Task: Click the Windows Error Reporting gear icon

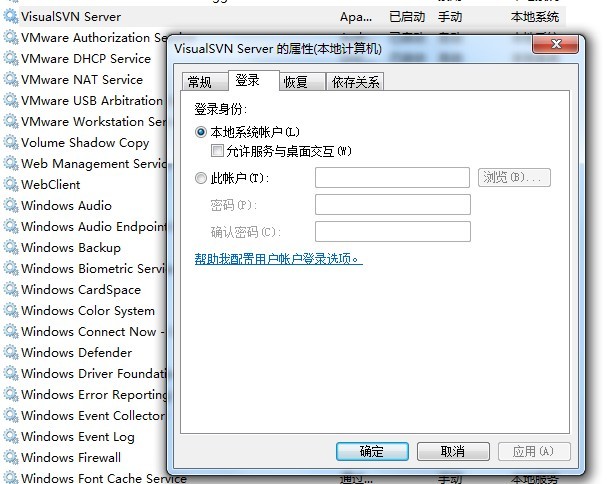Action: click(11, 395)
